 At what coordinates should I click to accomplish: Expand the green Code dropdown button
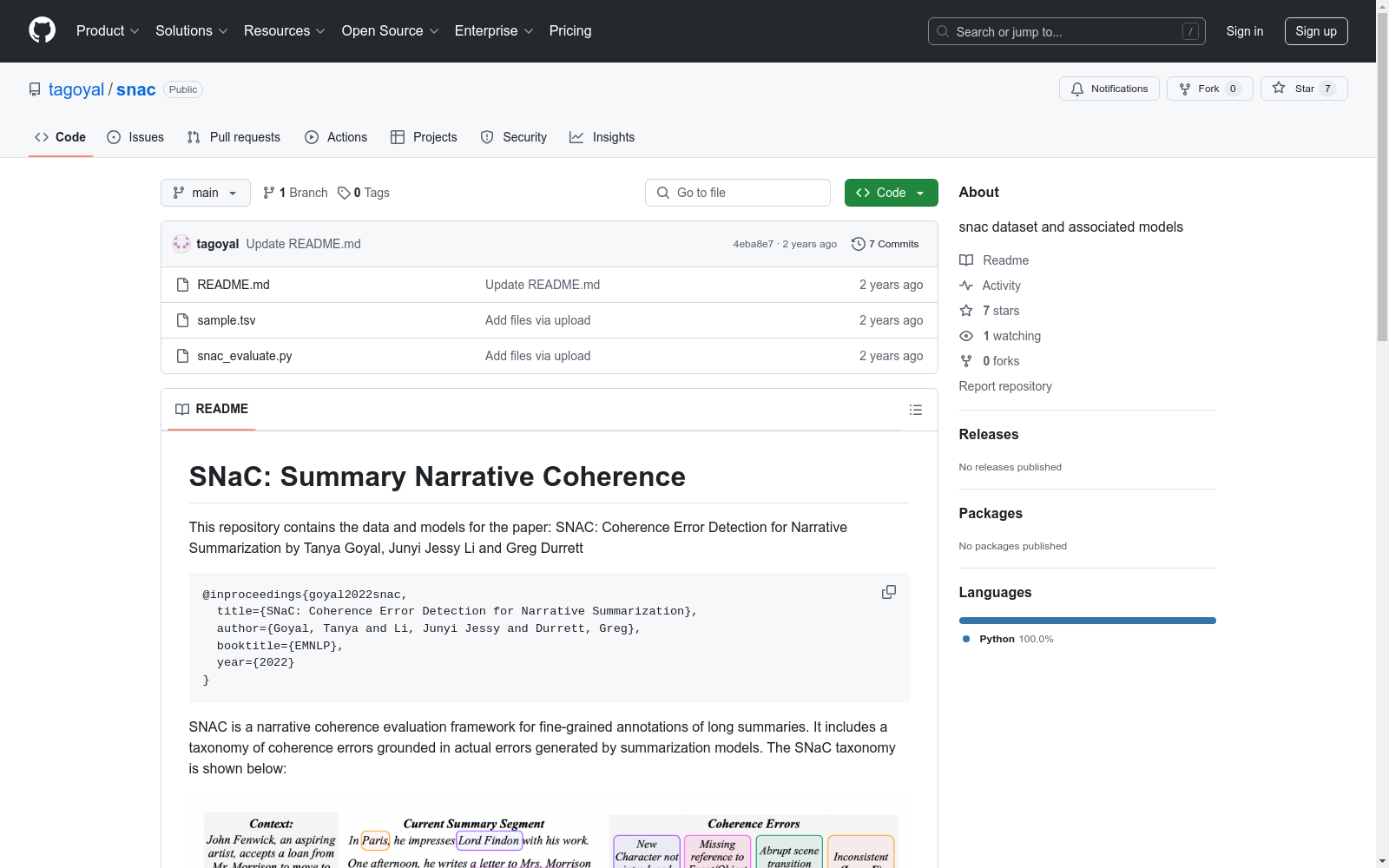pyautogui.click(x=891, y=193)
